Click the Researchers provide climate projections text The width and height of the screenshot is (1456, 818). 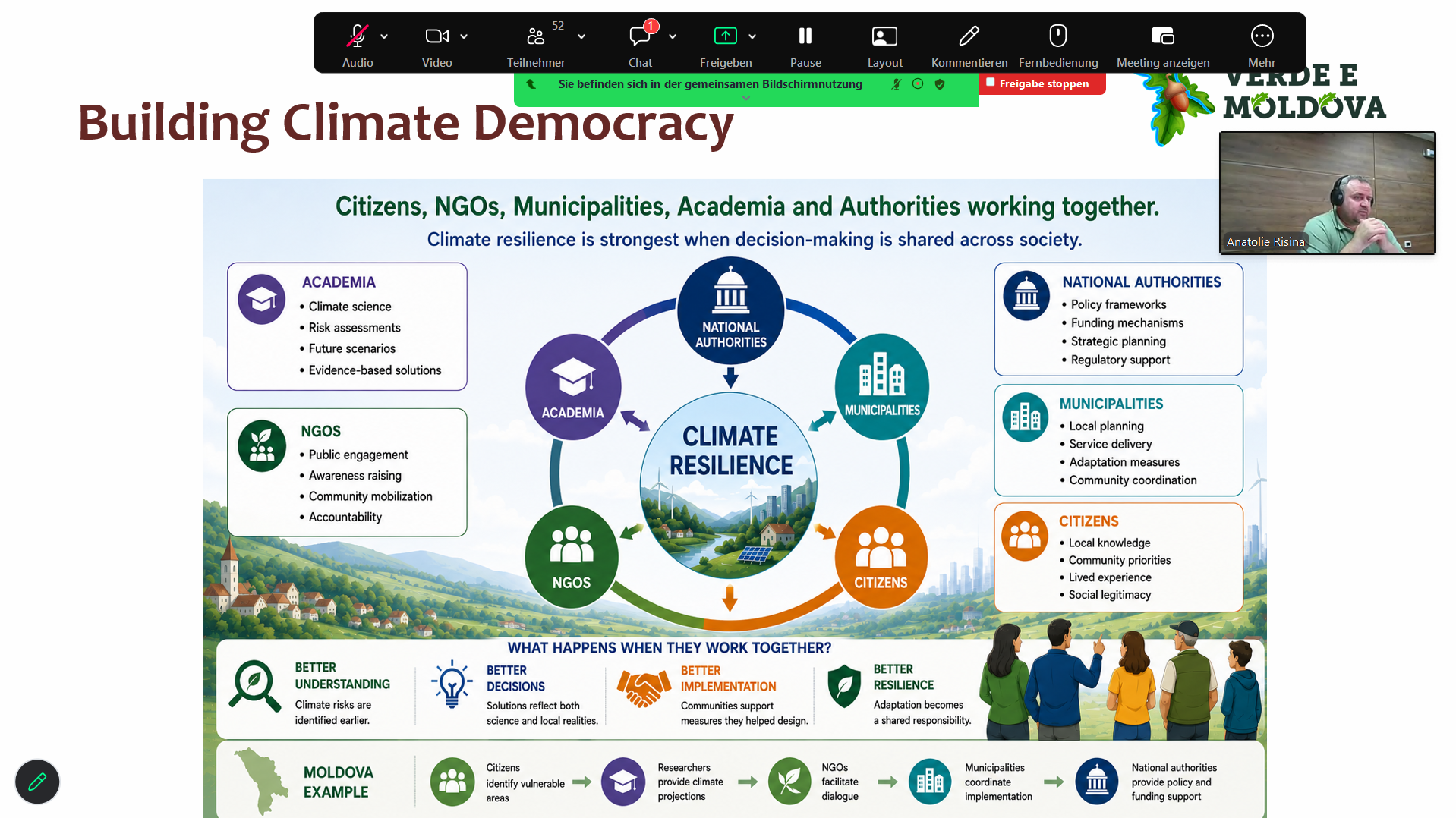pyautogui.click(x=691, y=782)
